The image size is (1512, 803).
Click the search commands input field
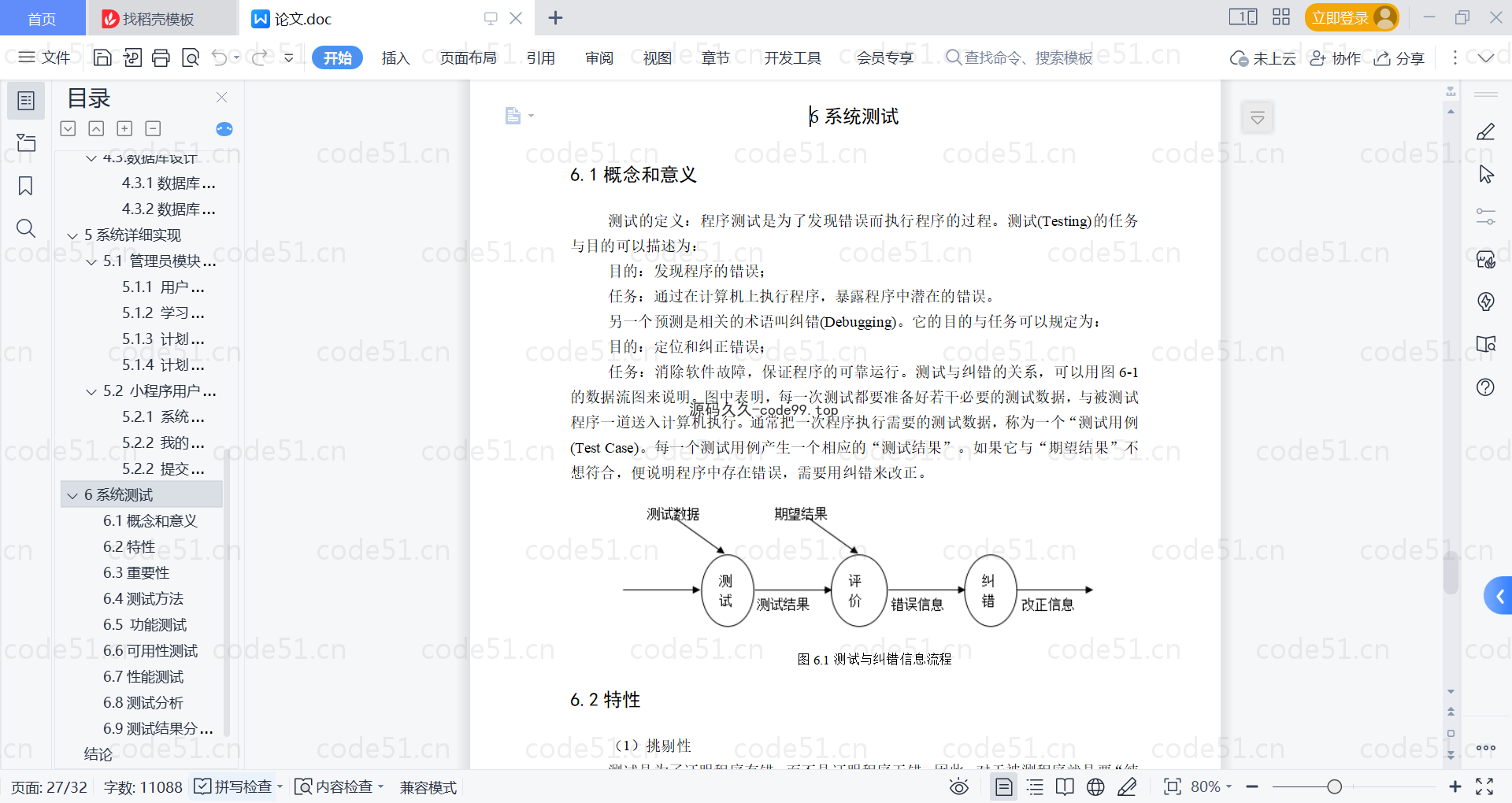[1020, 57]
